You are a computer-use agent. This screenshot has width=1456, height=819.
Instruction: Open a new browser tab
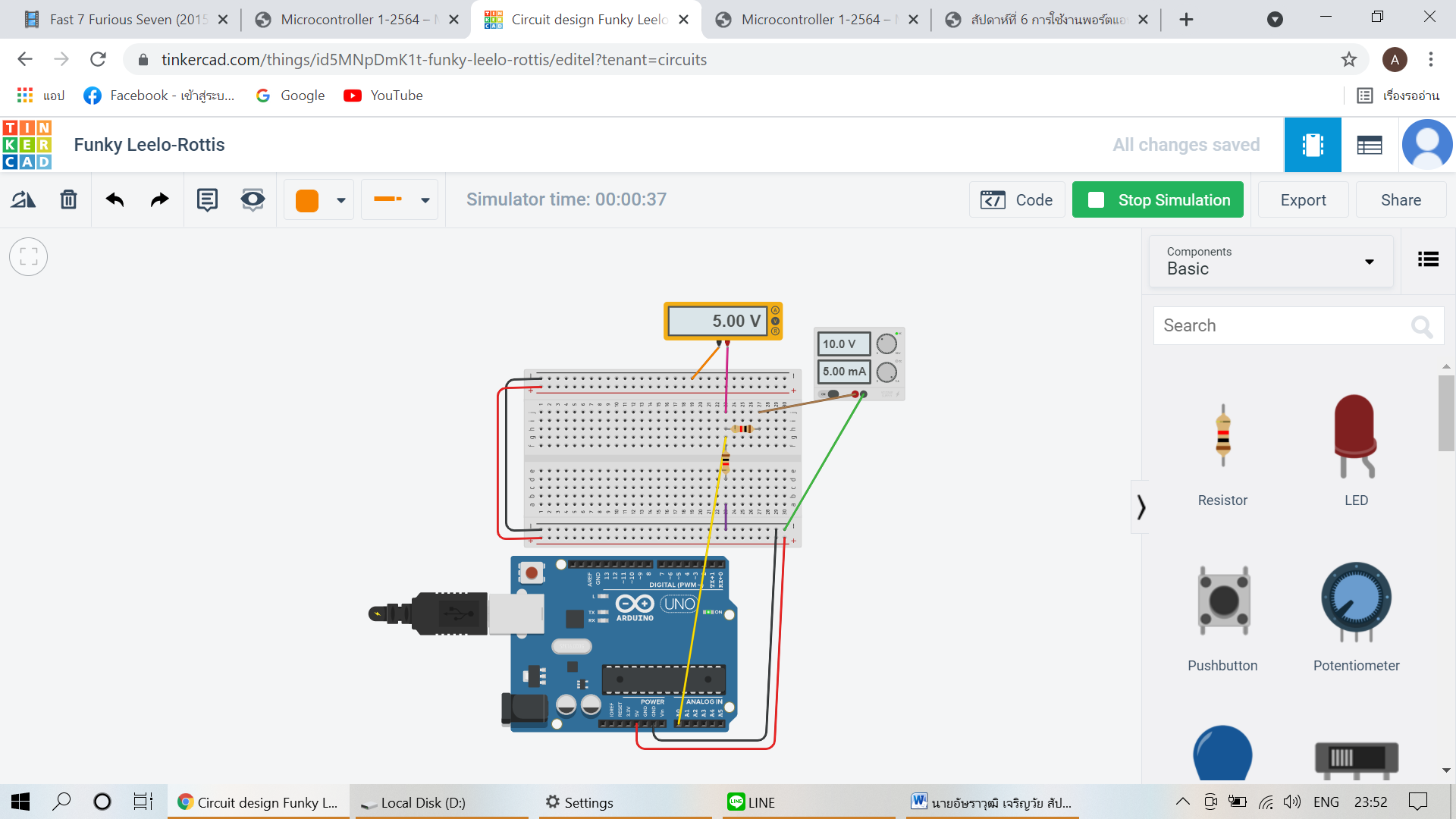point(1186,20)
